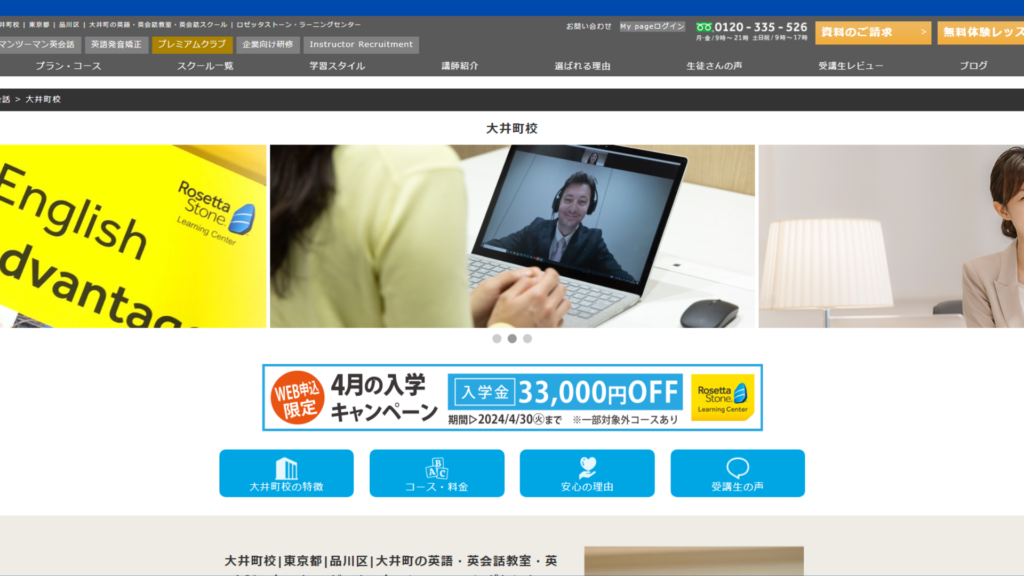This screenshot has height=576, width=1024.
Task: Open the 4月の入学キャンペーン banner
Action: 512,398
